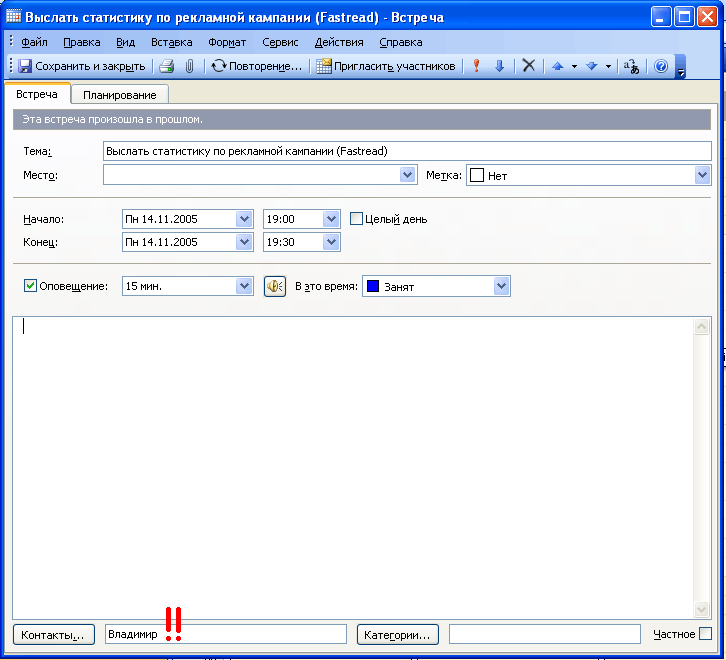Click the Delete X icon in toolbar

(x=529, y=66)
